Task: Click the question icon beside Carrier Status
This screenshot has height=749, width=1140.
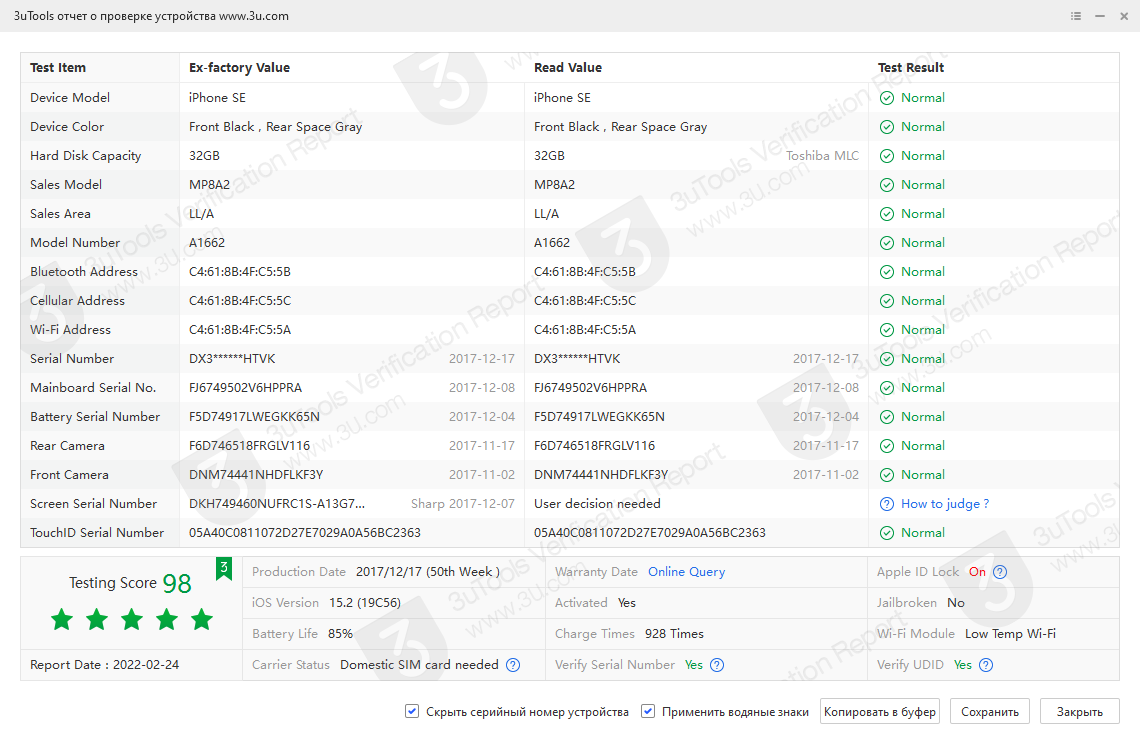Action: tap(513, 665)
